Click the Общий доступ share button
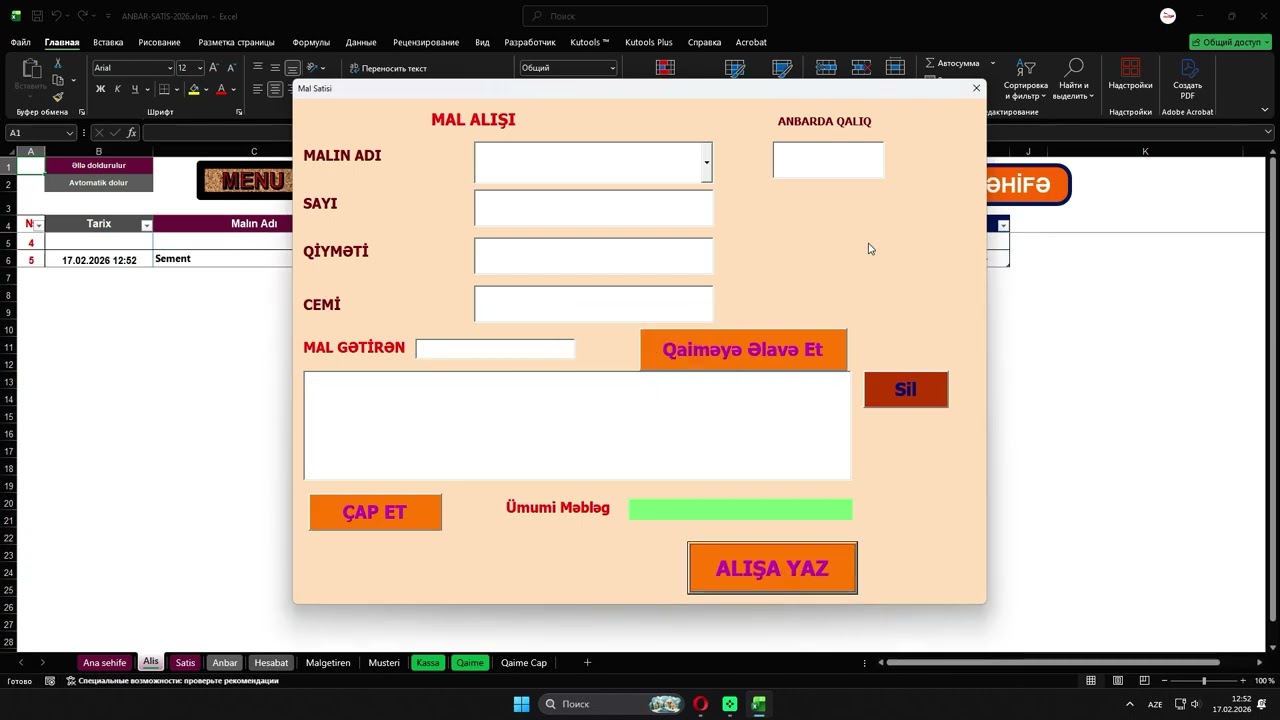This screenshot has width=1280, height=720. tap(1230, 42)
